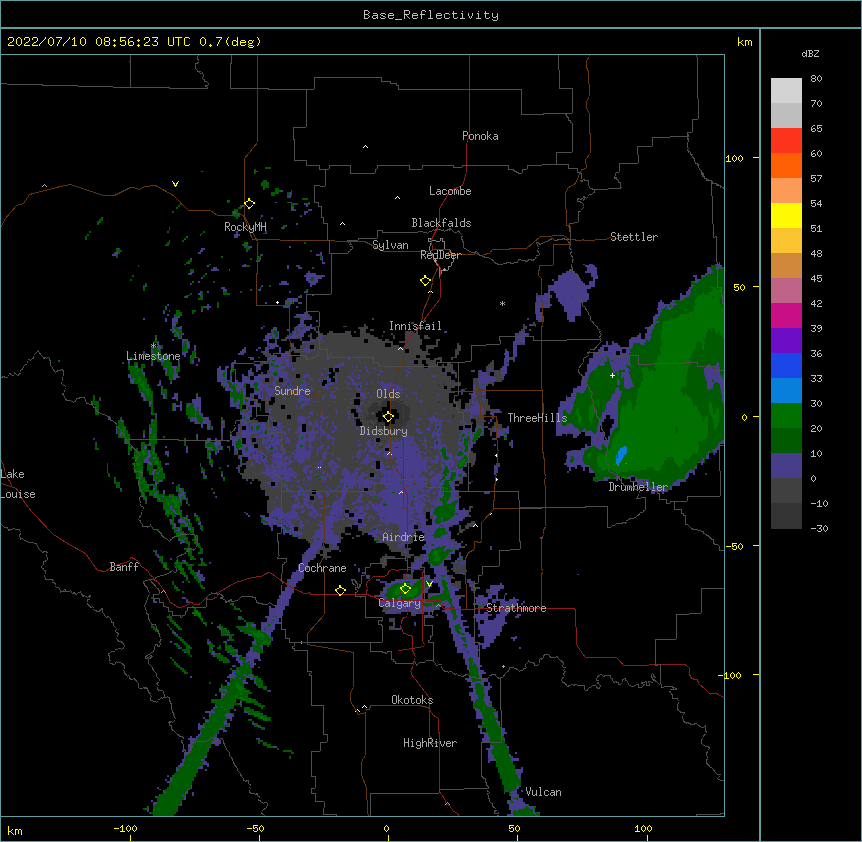Select the orange 57-60 dBZ legend color
This screenshot has height=842, width=862.
786,166
